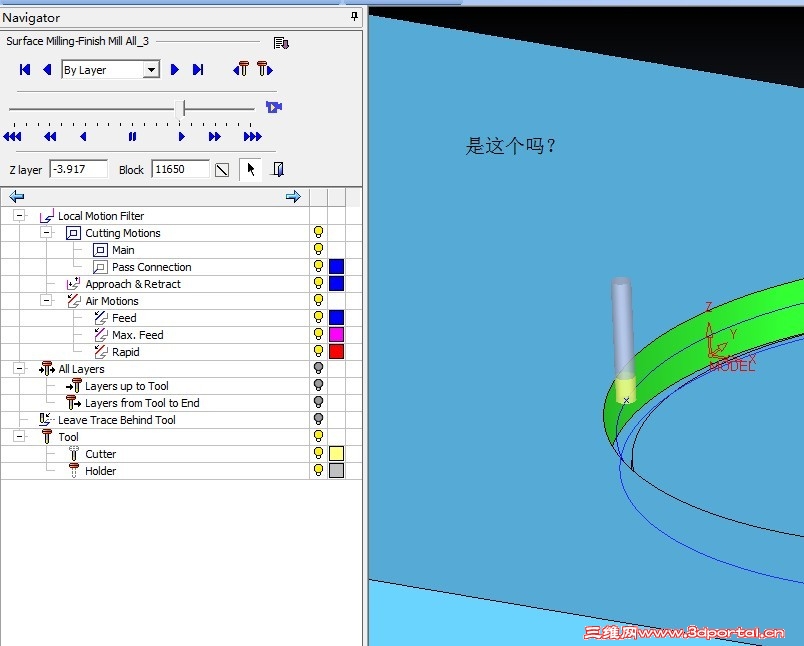Toggle Cutter visibility bulb
804x646 pixels.
coord(318,453)
